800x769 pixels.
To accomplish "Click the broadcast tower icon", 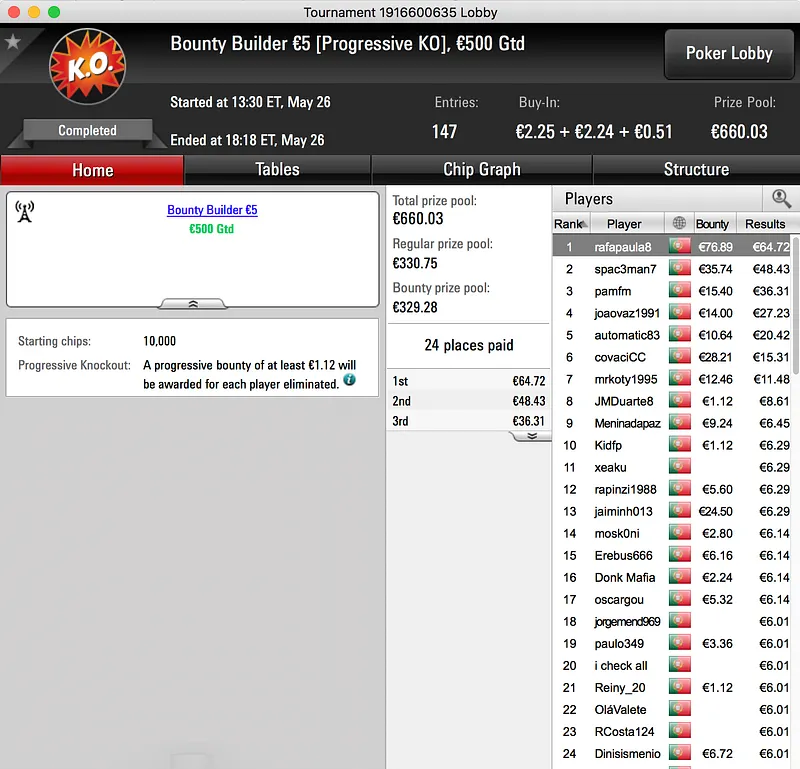I will point(24,211).
